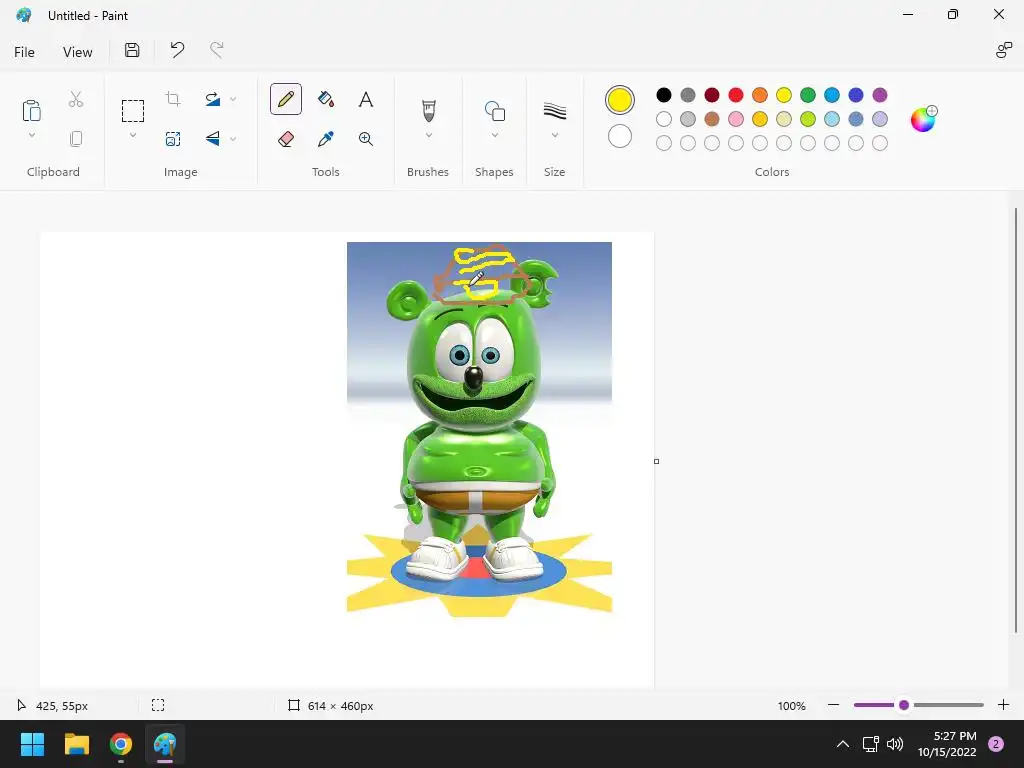Viewport: 1024px width, 768px height.
Task: Click the zoom in plus button
Action: pos(1004,705)
